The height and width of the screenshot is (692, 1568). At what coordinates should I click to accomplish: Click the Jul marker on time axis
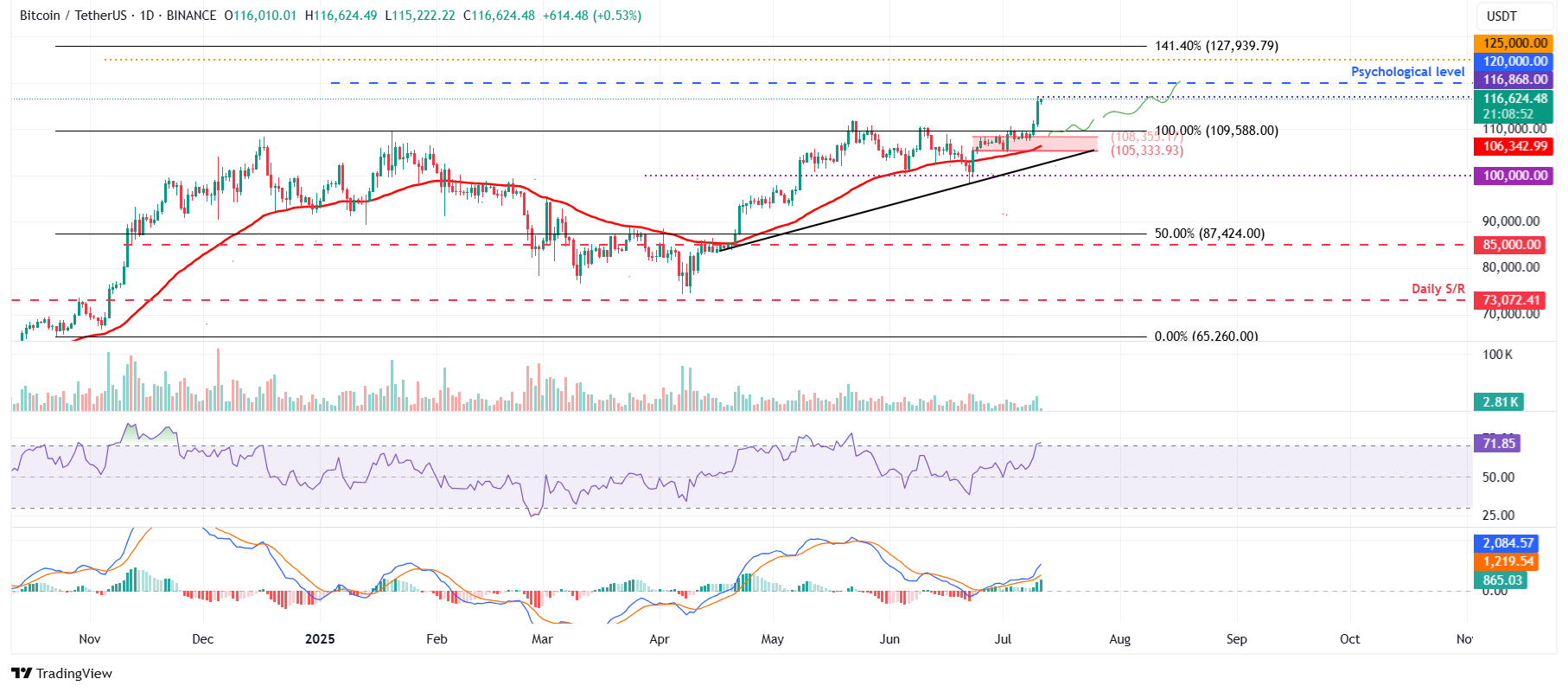(1003, 639)
